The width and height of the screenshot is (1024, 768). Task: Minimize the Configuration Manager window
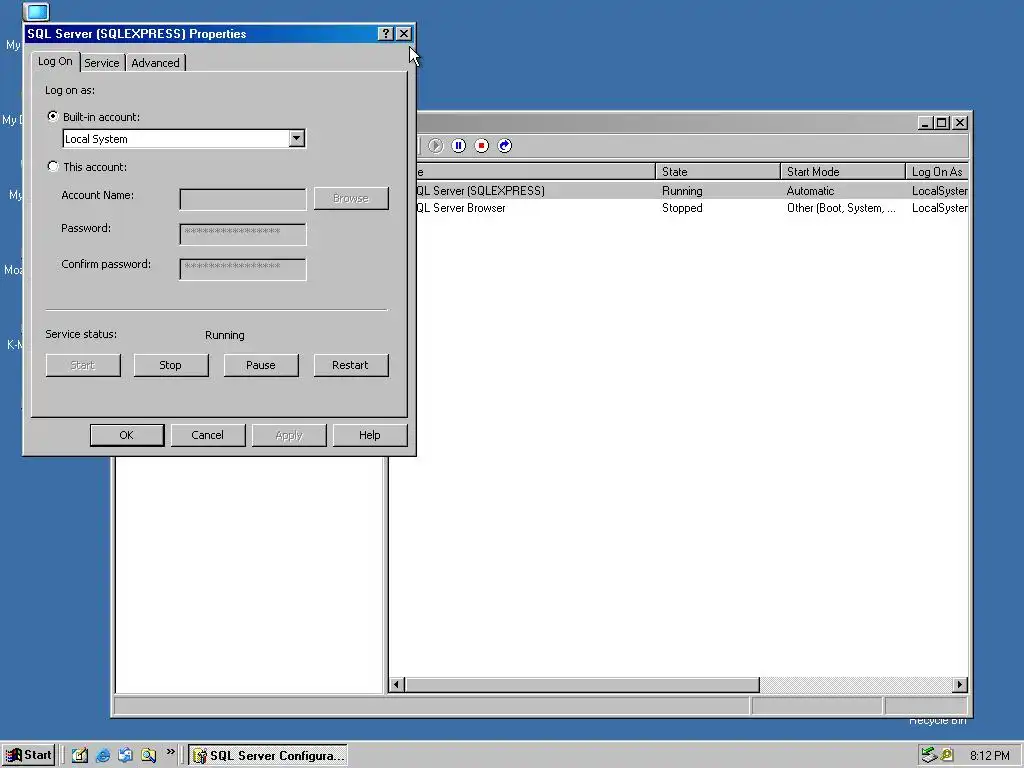[925, 123]
